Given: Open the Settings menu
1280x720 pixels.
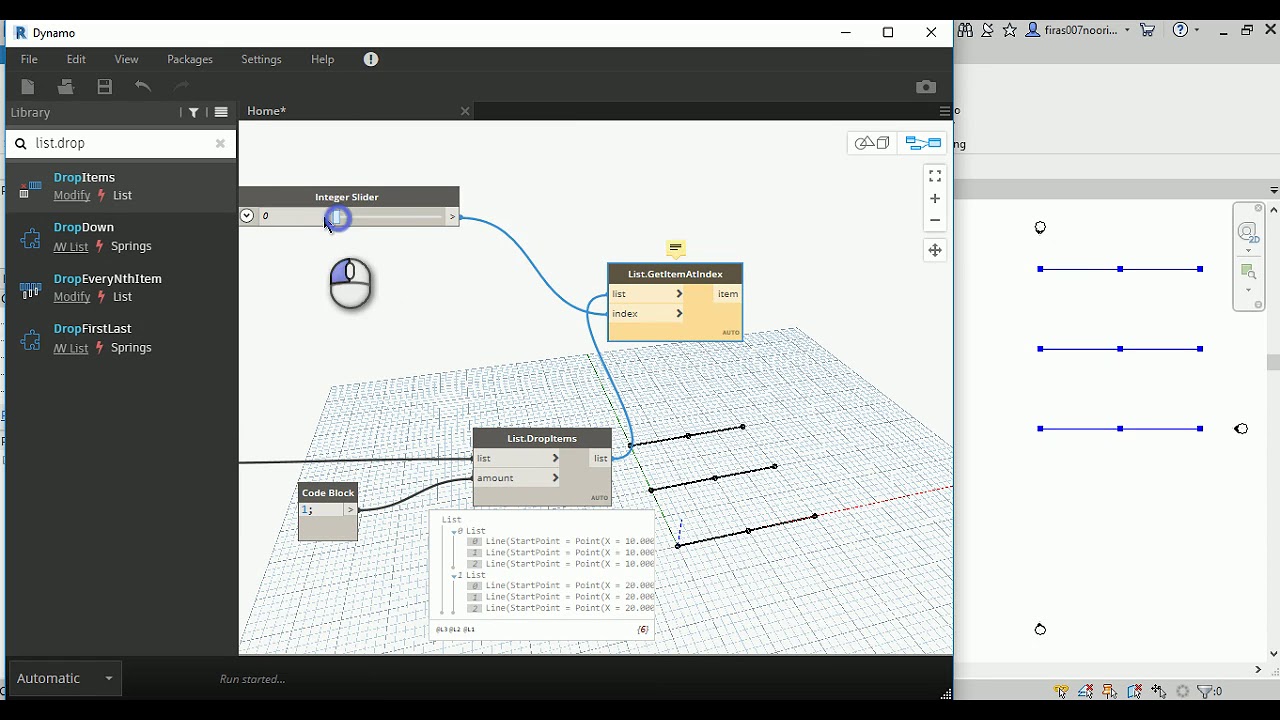Looking at the screenshot, I should coord(261,59).
